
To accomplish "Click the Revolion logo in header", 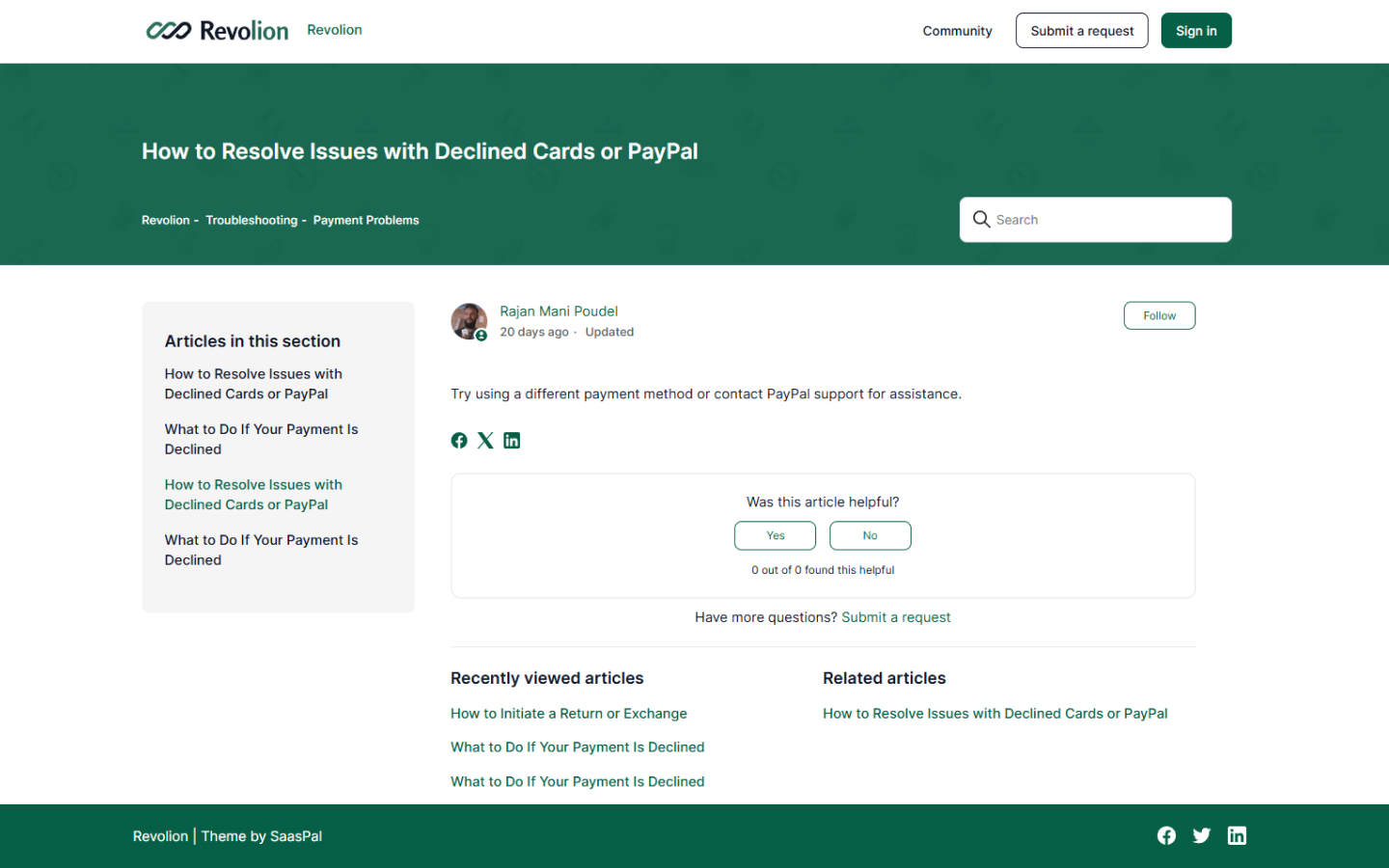I will [x=217, y=31].
